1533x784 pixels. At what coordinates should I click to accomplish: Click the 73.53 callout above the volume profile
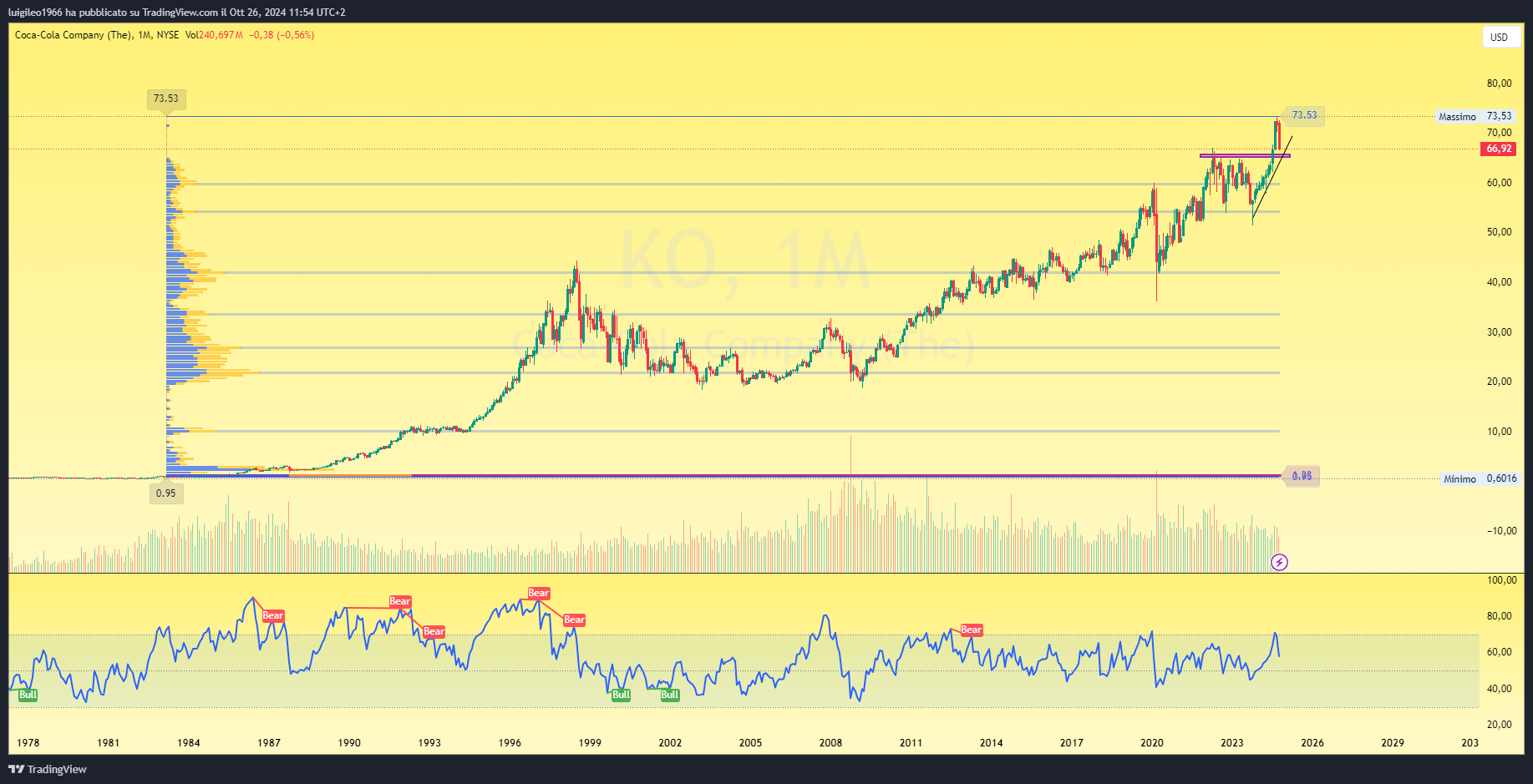[x=166, y=99]
